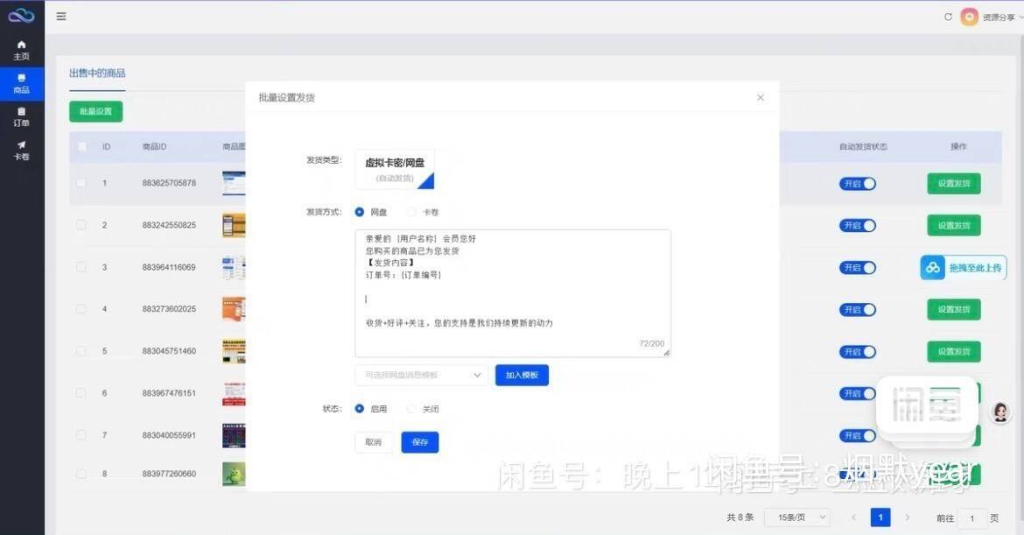Select the 网盘 delivery method radio
The height and width of the screenshot is (535, 1024).
pyautogui.click(x=360, y=212)
